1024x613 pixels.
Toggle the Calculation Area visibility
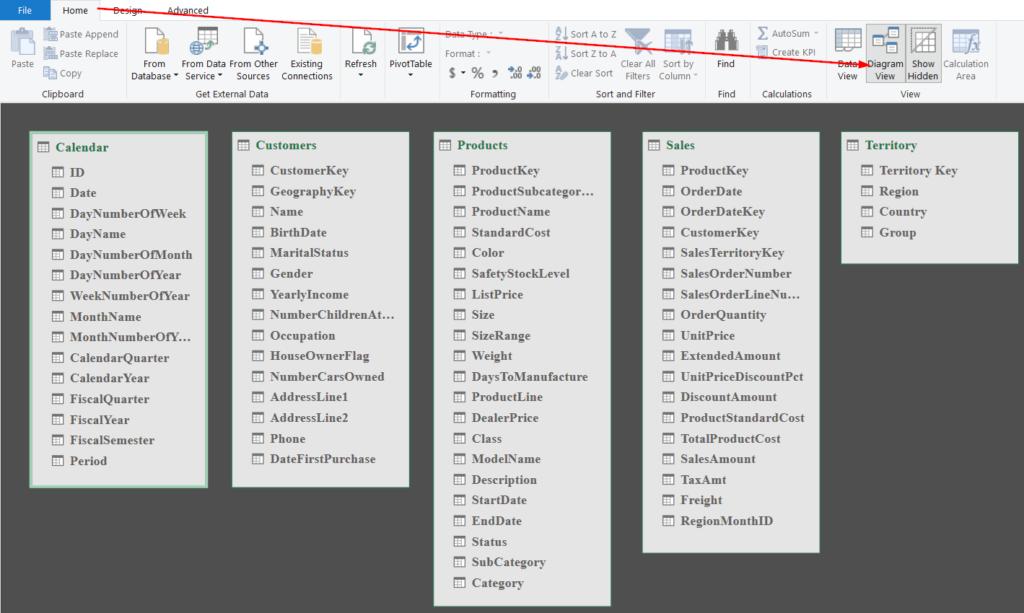(x=965, y=54)
